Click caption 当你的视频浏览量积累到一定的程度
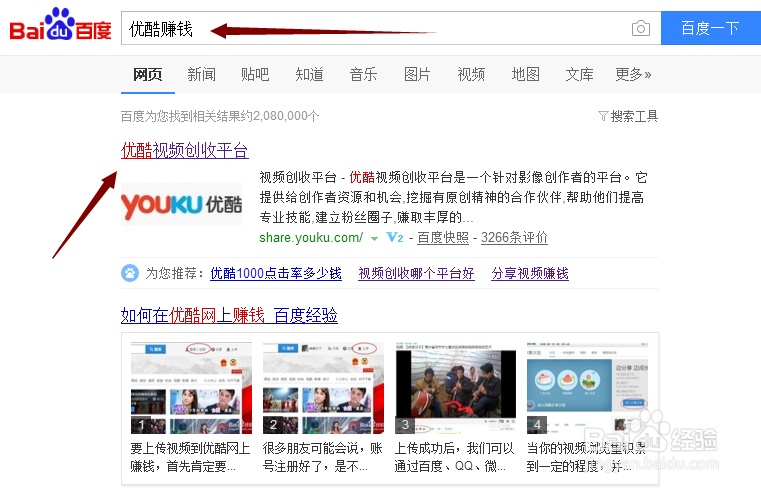 point(586,457)
